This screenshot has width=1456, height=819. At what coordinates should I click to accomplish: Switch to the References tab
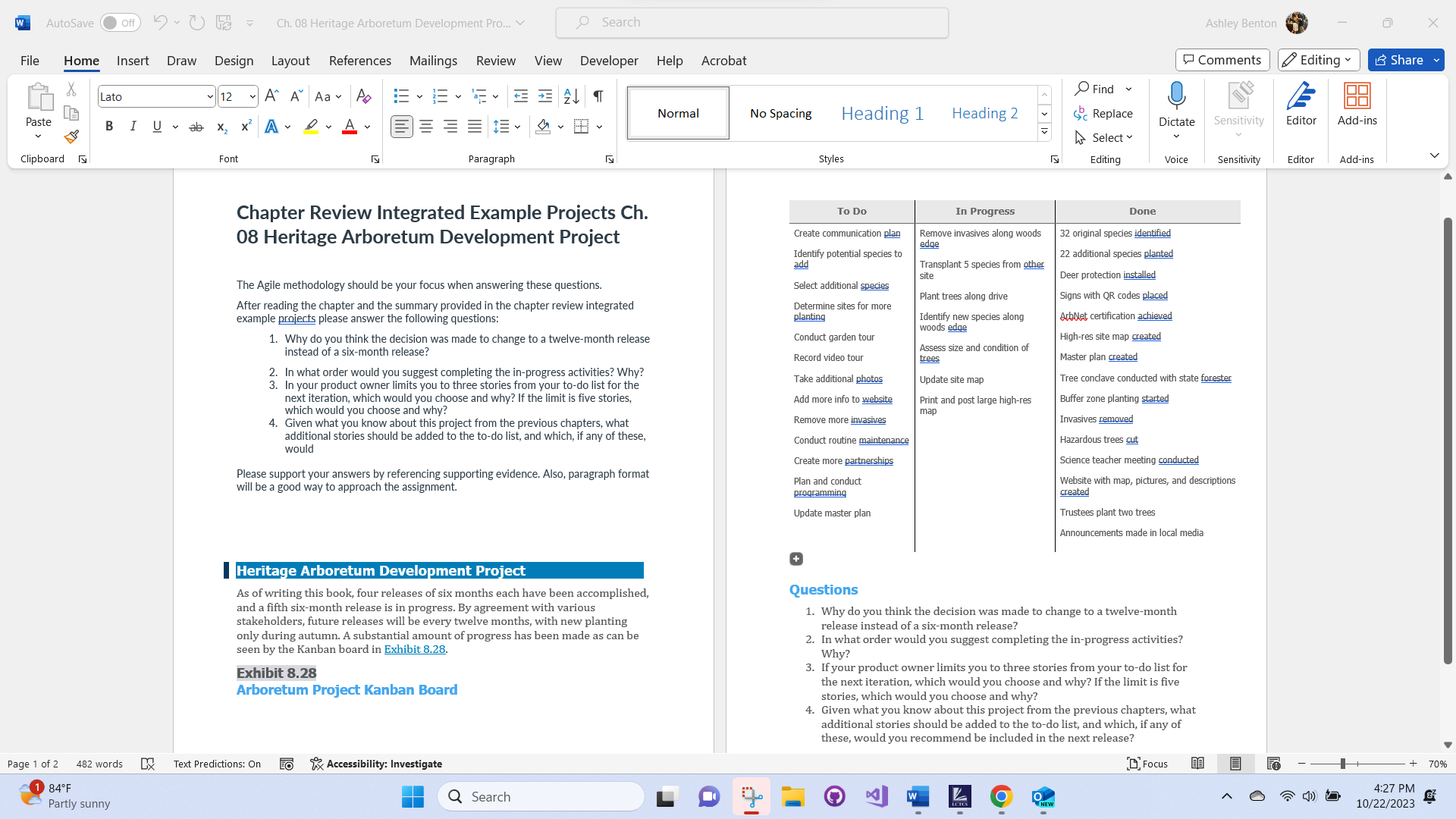click(x=359, y=61)
